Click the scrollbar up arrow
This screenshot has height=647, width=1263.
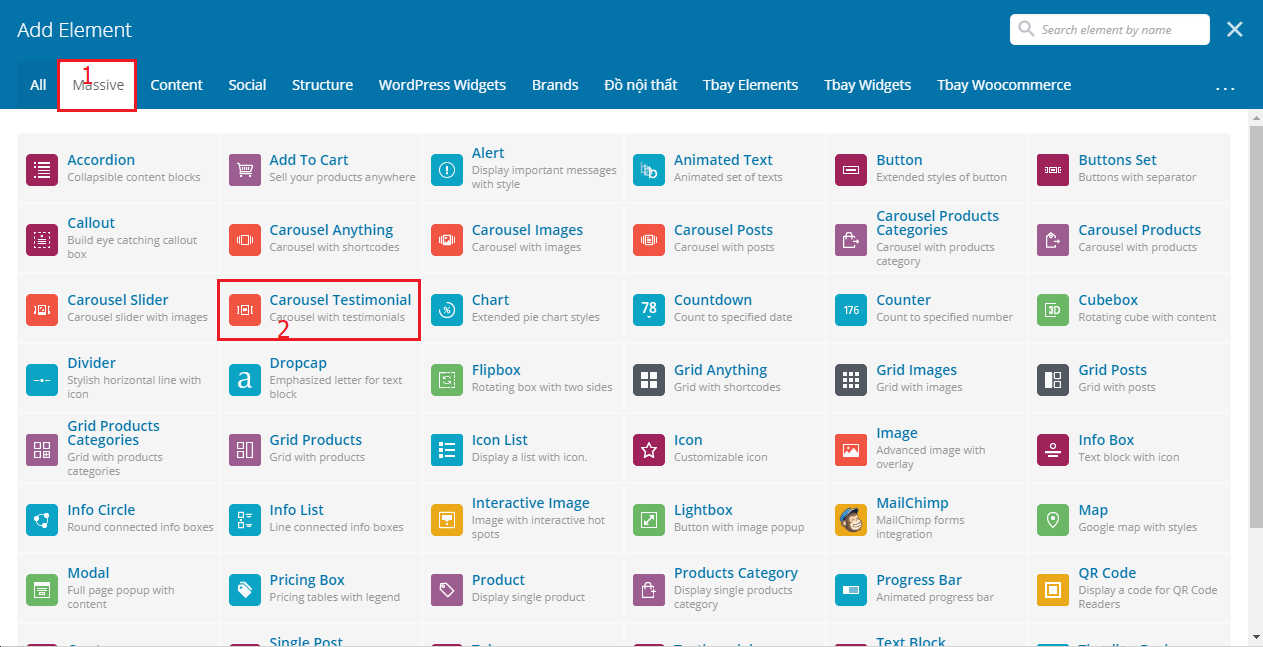point(1255,118)
